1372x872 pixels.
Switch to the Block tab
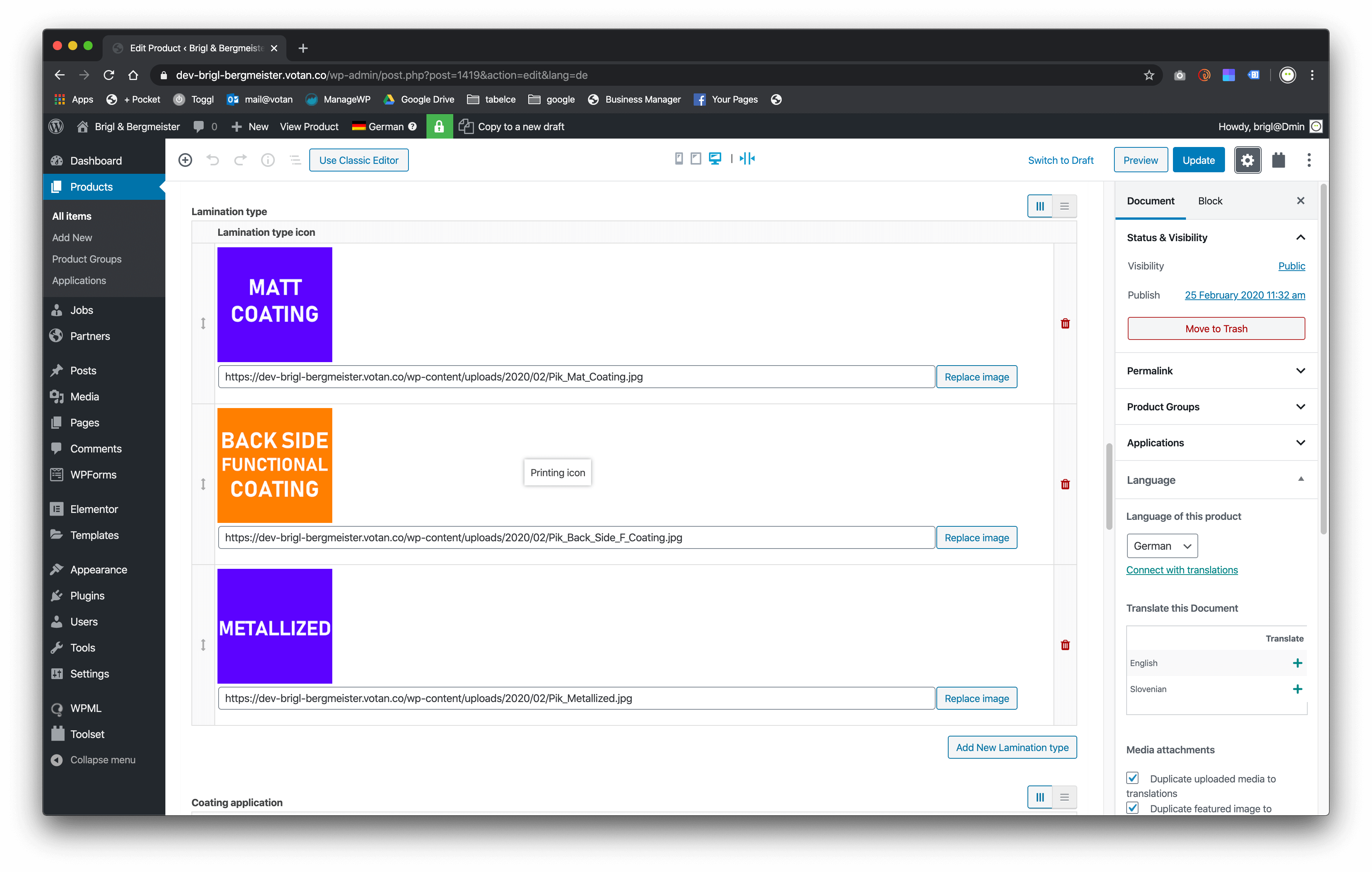[x=1210, y=201]
